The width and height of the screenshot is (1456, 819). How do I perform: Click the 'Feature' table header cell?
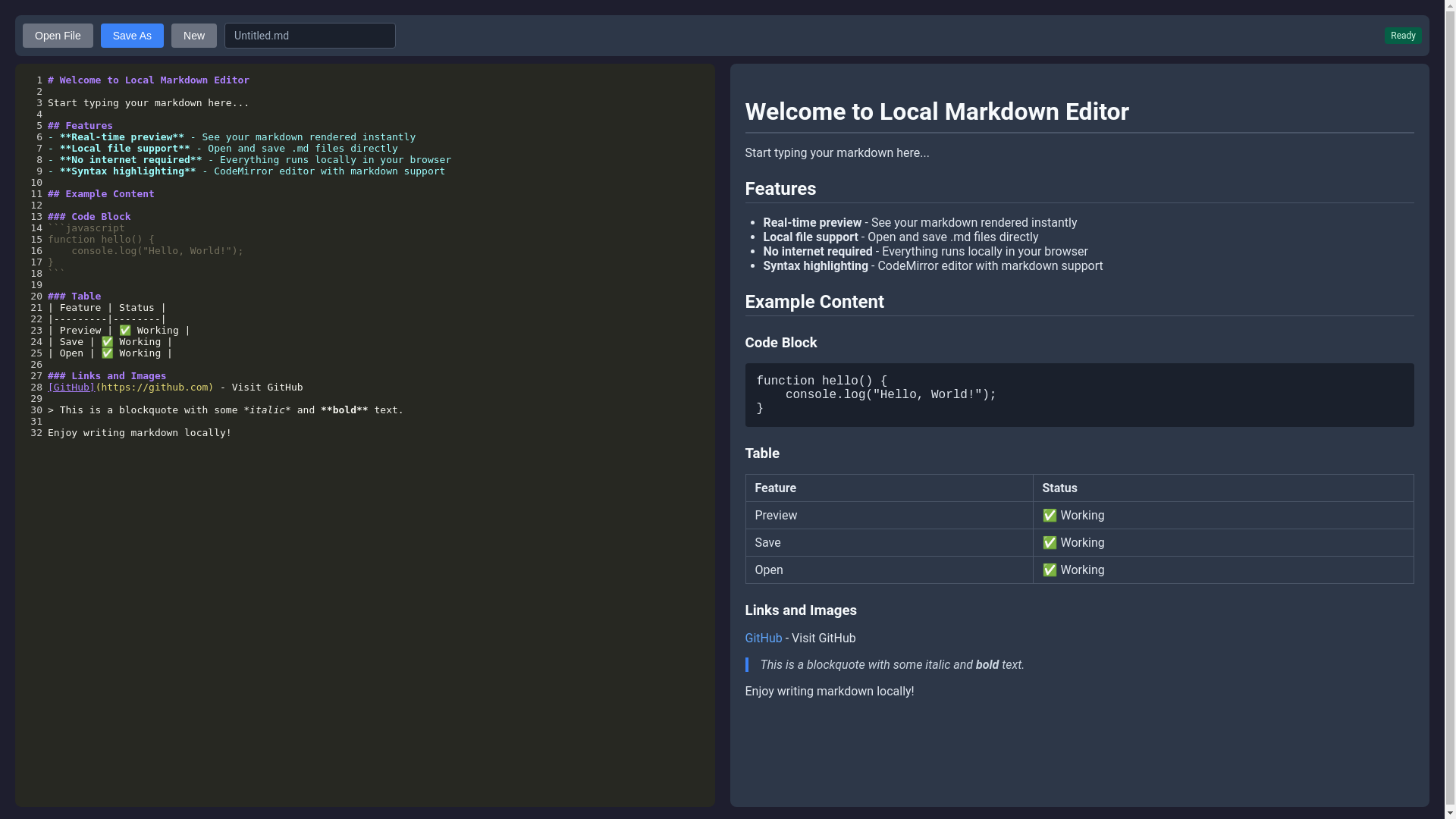pos(889,488)
